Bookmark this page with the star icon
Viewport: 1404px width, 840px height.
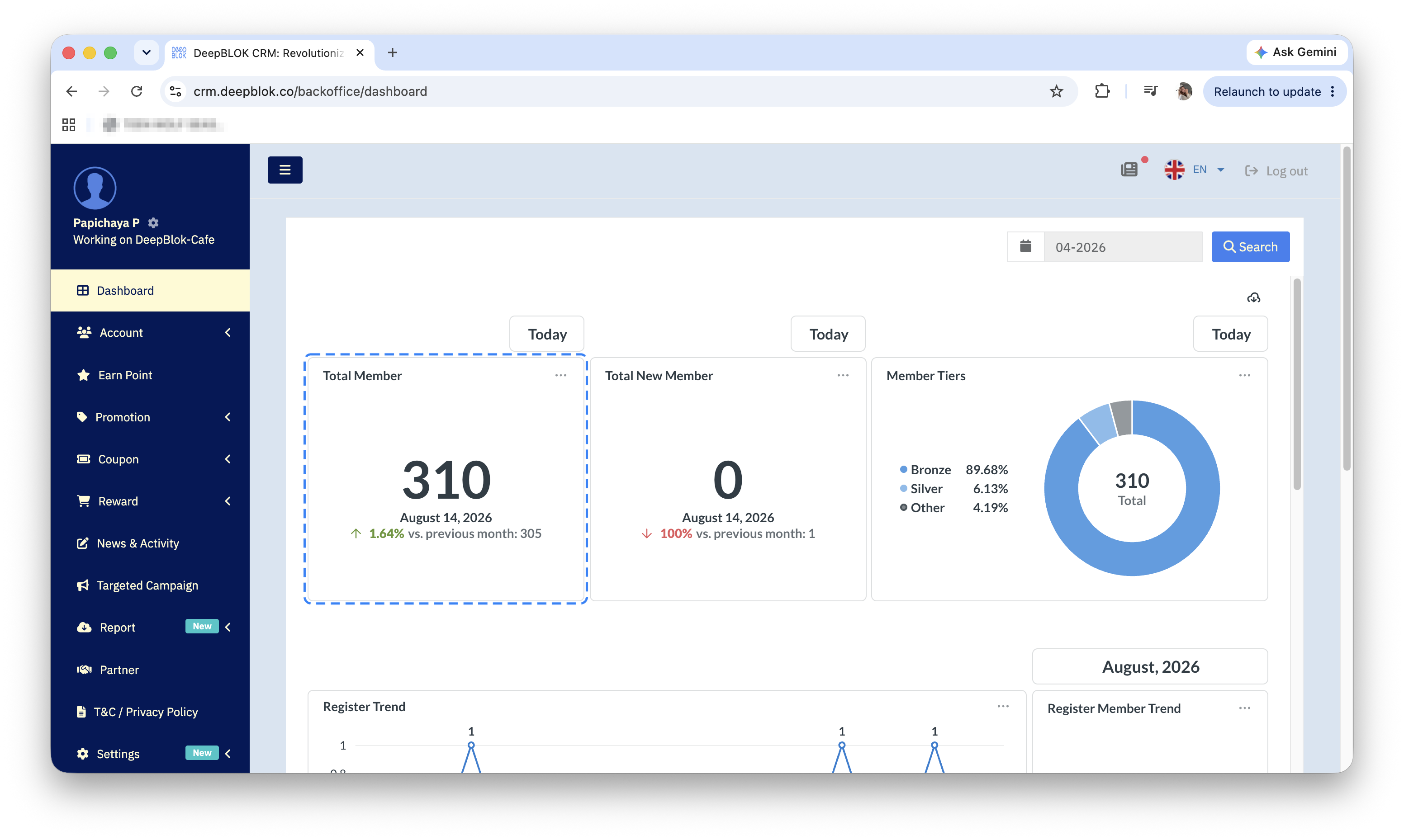tap(1057, 91)
